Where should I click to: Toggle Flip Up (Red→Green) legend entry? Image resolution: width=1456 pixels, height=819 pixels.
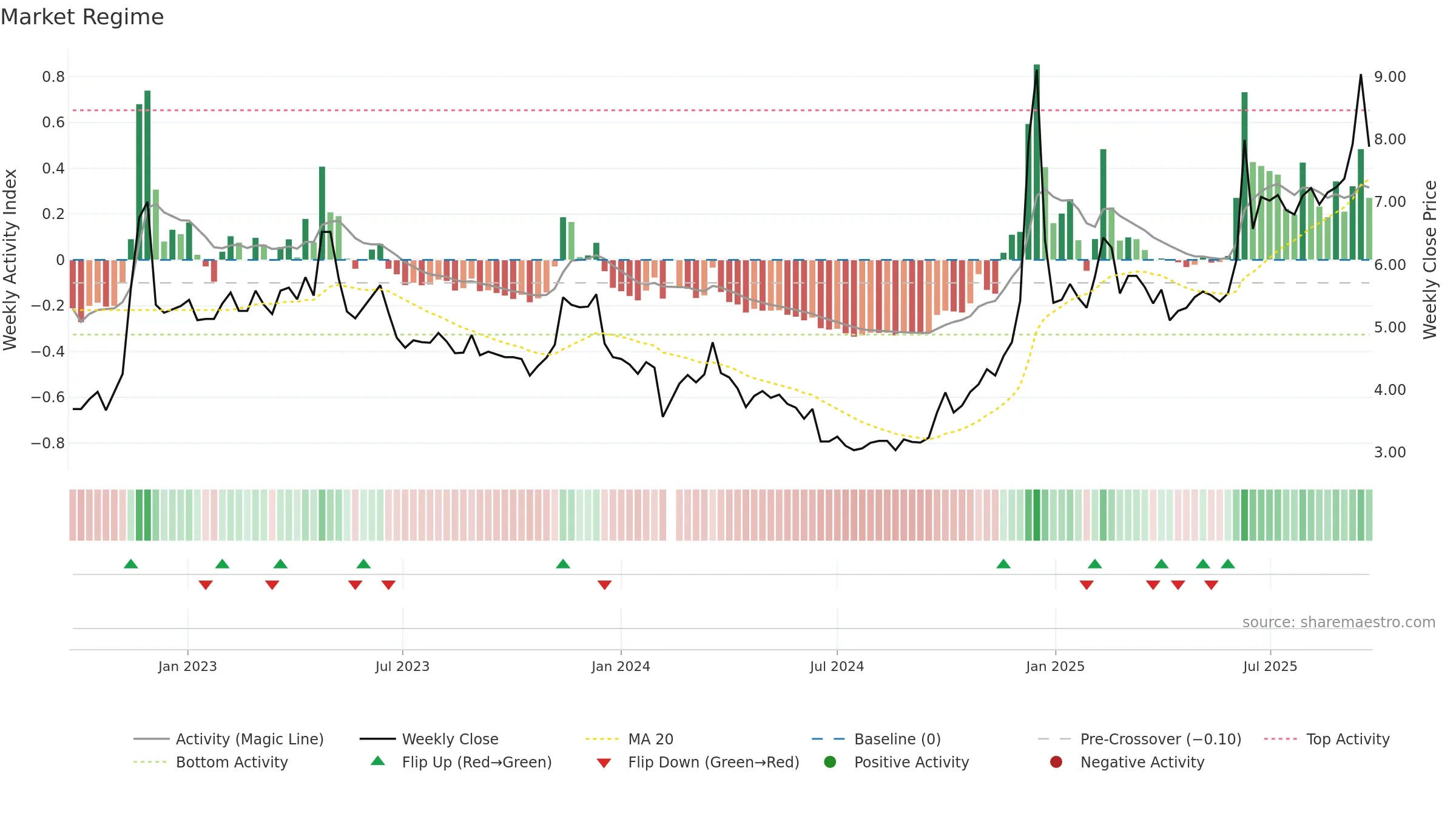[461, 762]
